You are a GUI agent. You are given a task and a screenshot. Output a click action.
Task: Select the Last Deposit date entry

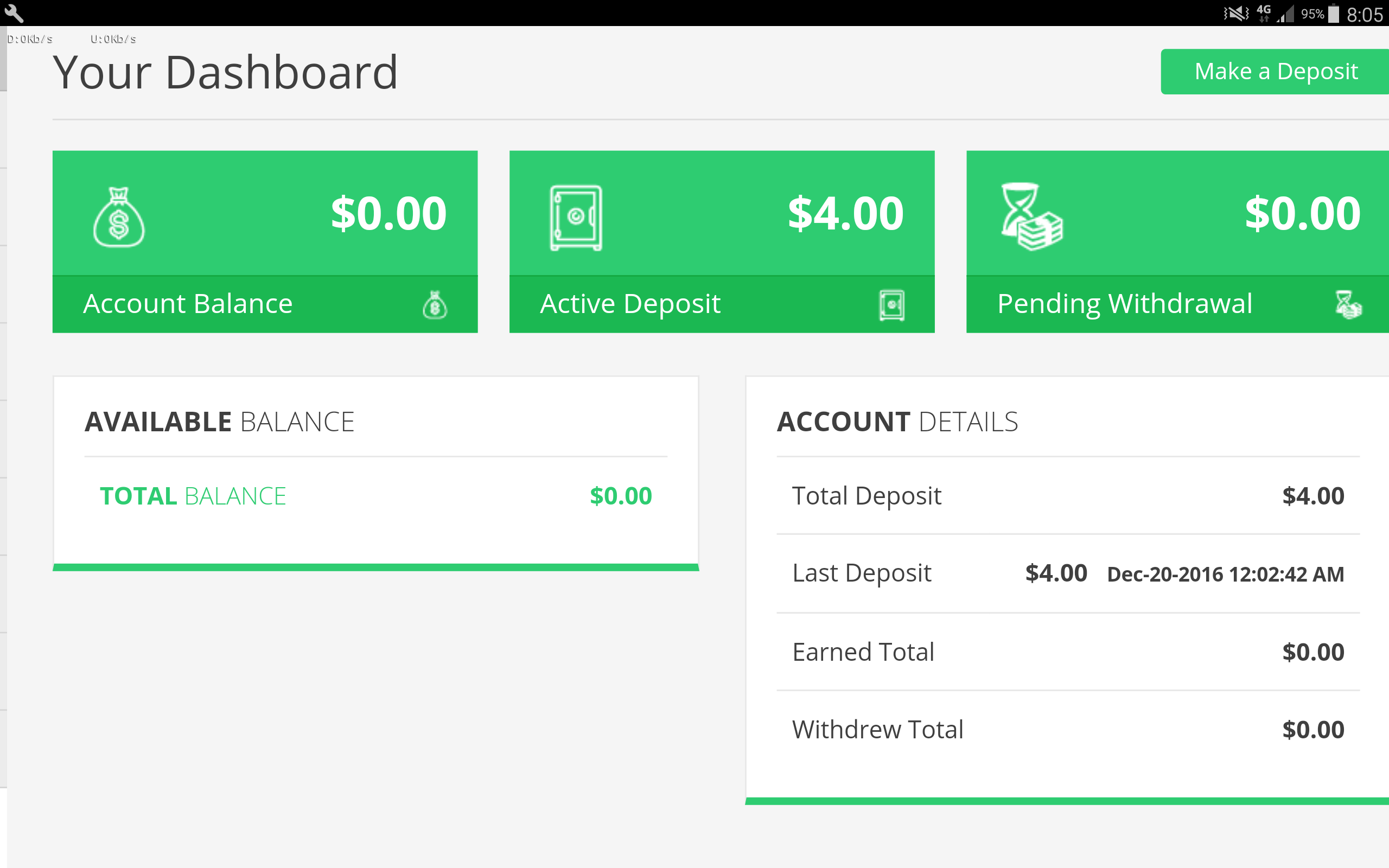1225,574
